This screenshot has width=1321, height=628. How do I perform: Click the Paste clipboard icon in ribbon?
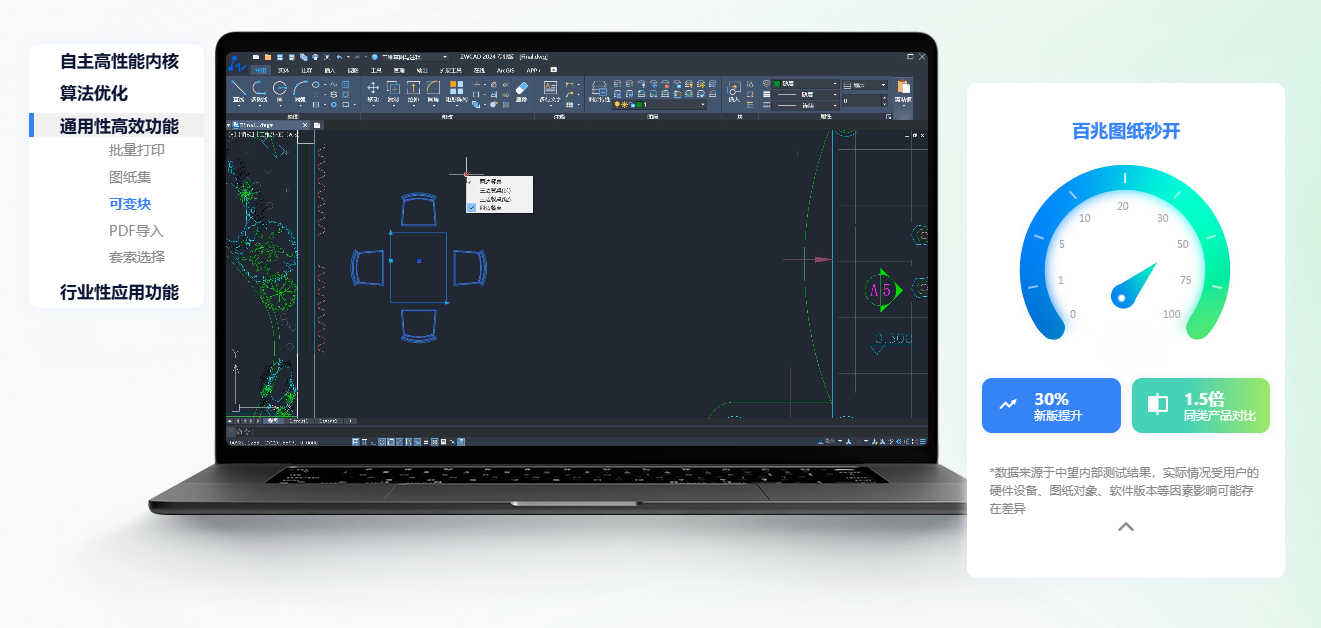point(904,90)
